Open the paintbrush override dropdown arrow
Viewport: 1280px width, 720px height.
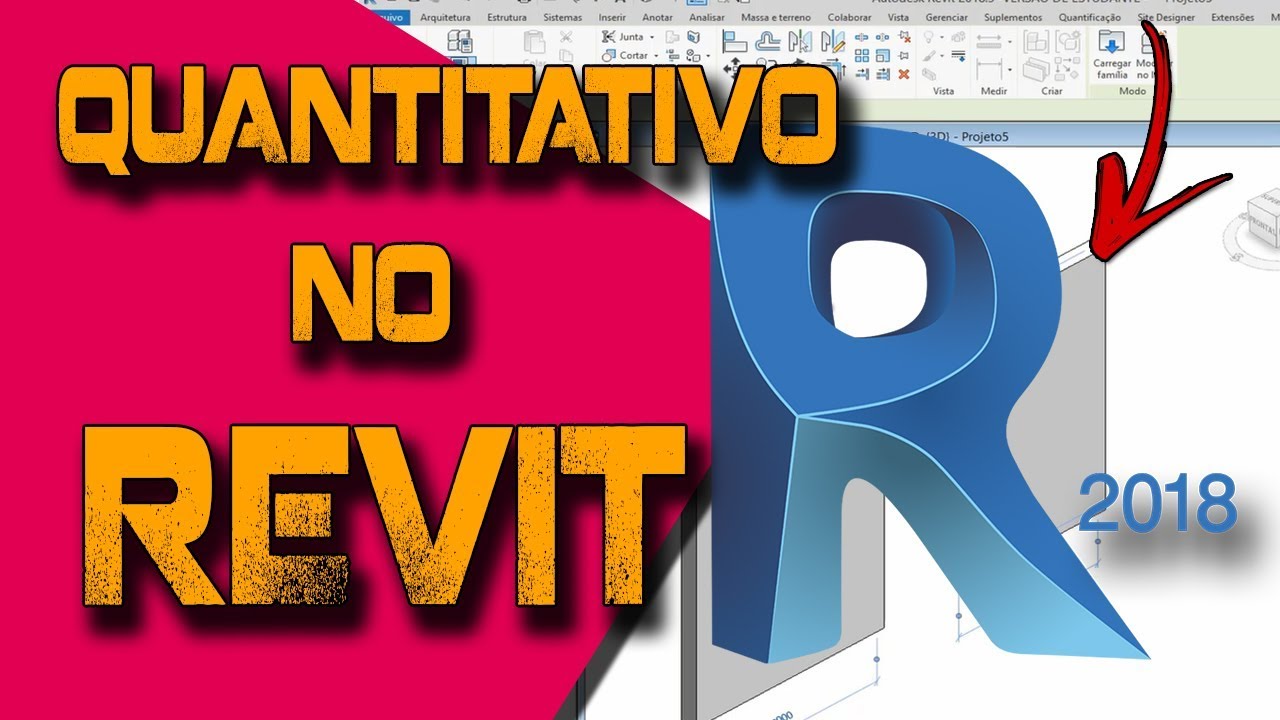pos(942,55)
